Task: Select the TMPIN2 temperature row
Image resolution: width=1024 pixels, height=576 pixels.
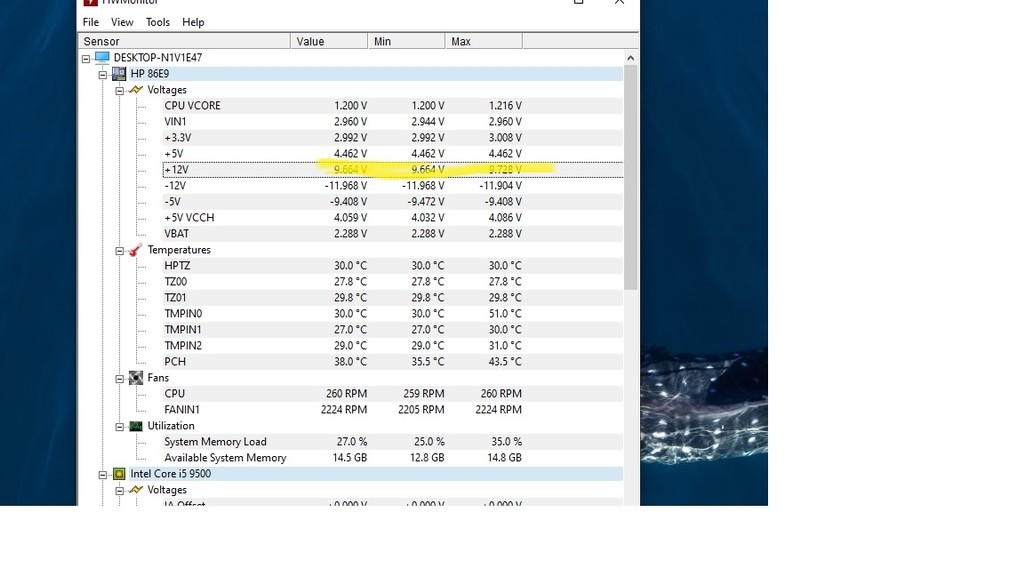Action: pos(392,345)
